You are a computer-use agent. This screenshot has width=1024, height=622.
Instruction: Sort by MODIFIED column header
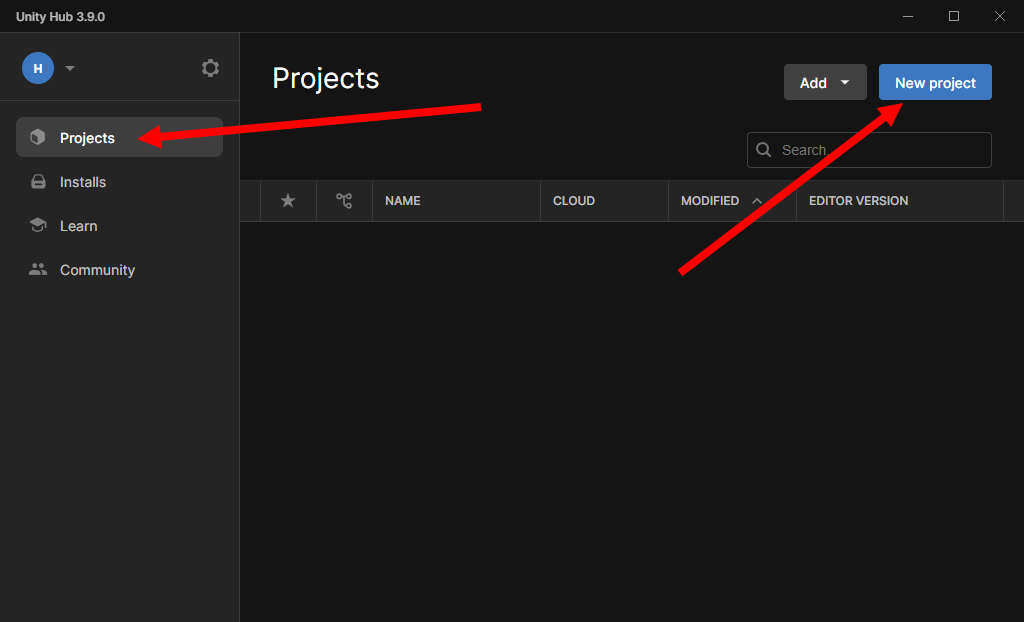[710, 201]
